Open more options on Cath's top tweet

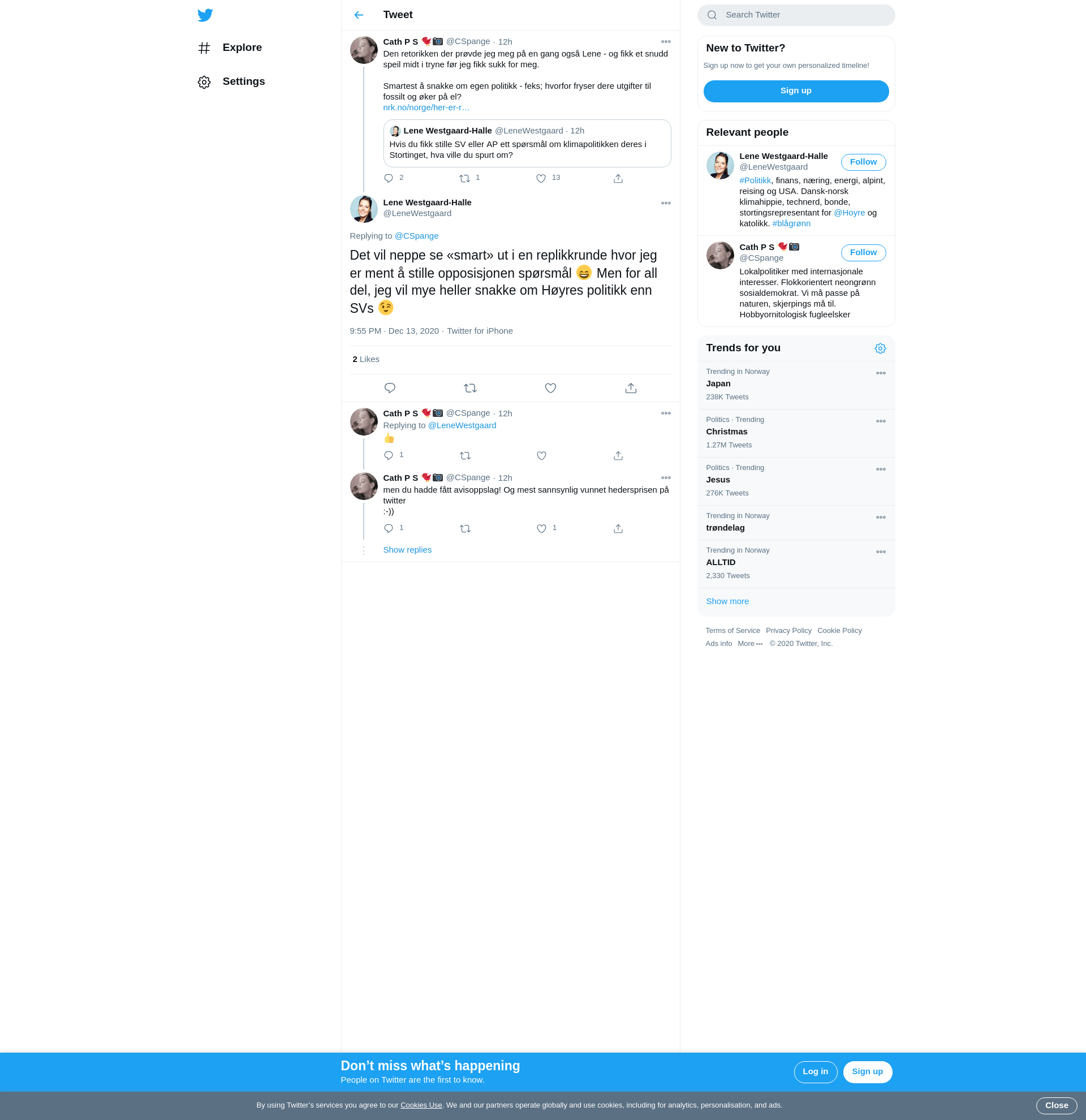click(666, 42)
